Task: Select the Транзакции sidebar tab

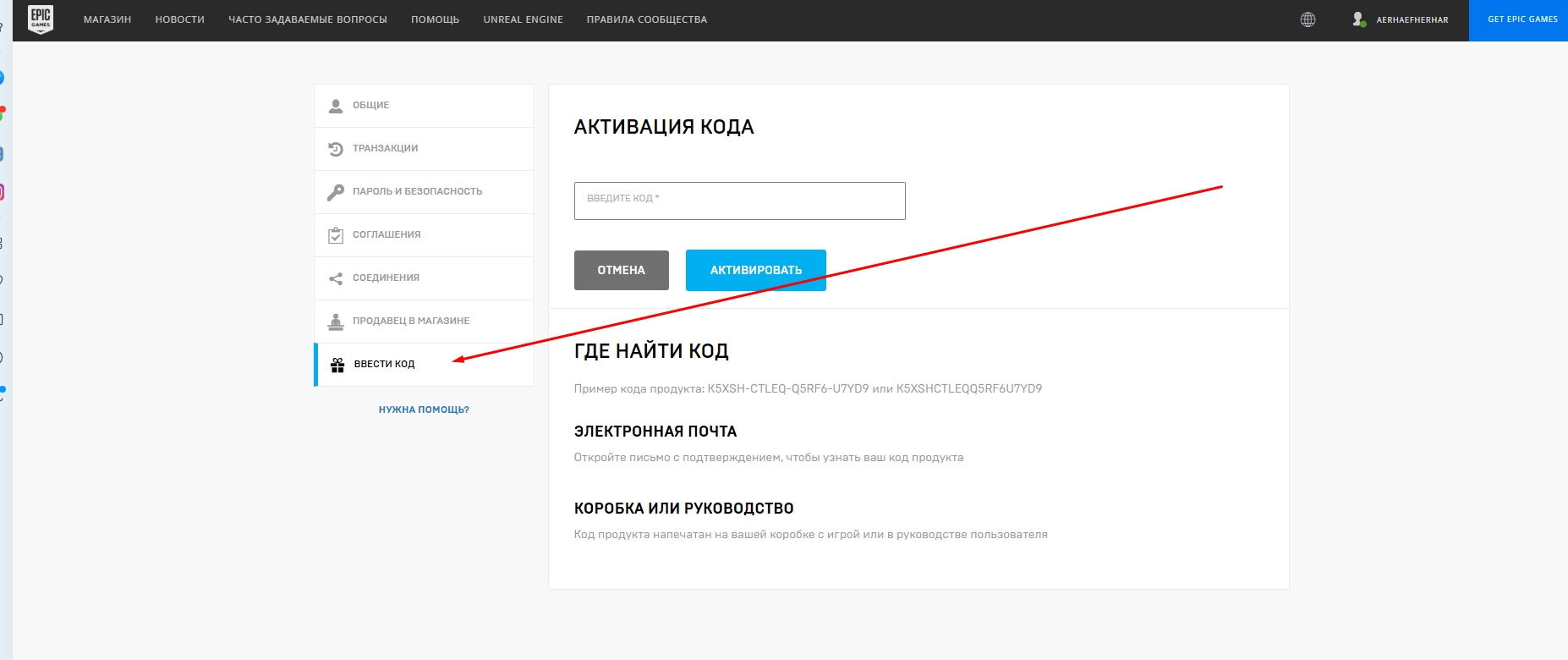Action: tap(424, 149)
